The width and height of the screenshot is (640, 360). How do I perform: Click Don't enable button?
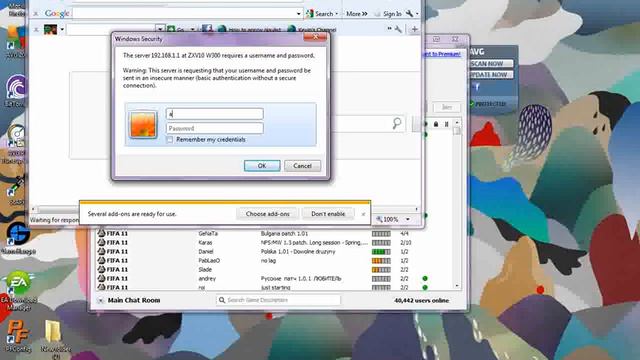click(x=328, y=214)
